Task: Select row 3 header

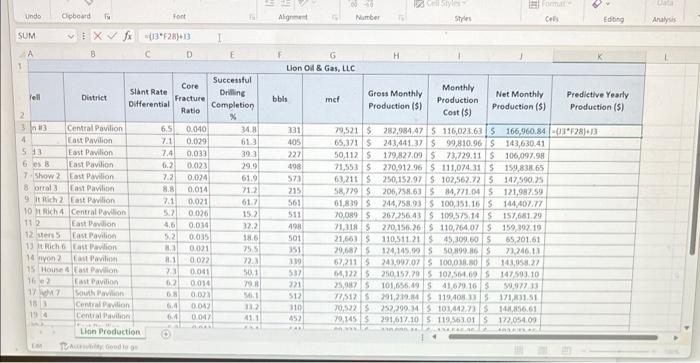Action: (x=23, y=128)
